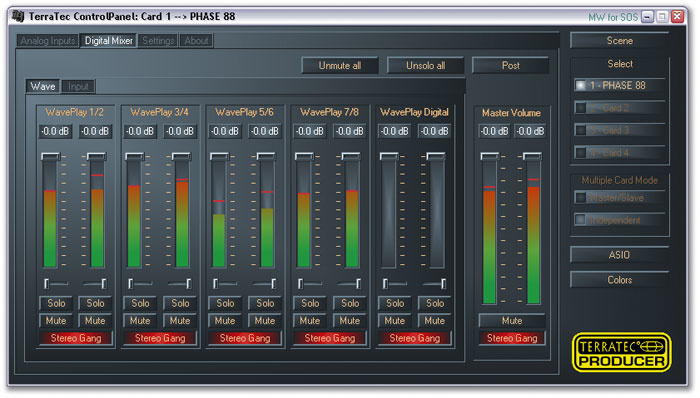The height and width of the screenshot is (398, 700).
Task: Click Master Volume right fader handle
Action: 532,156
